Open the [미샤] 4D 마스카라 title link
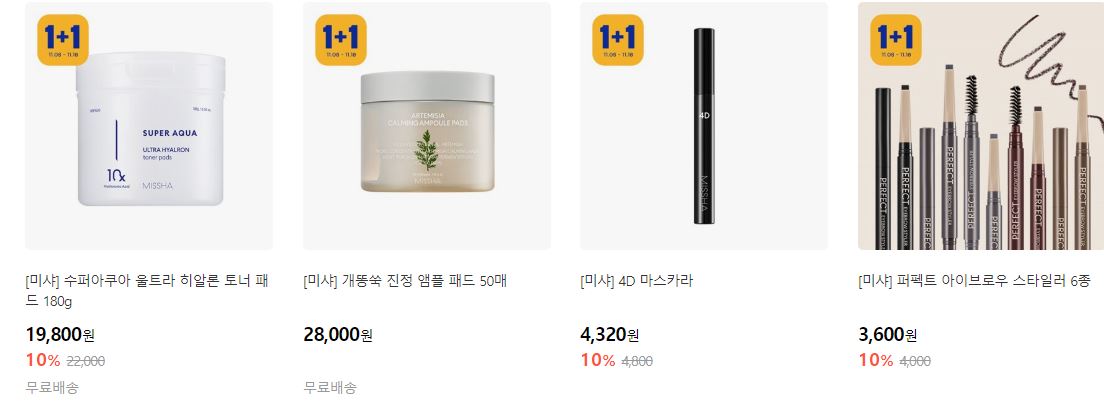Viewport: 1104px width, 408px height. point(636,280)
